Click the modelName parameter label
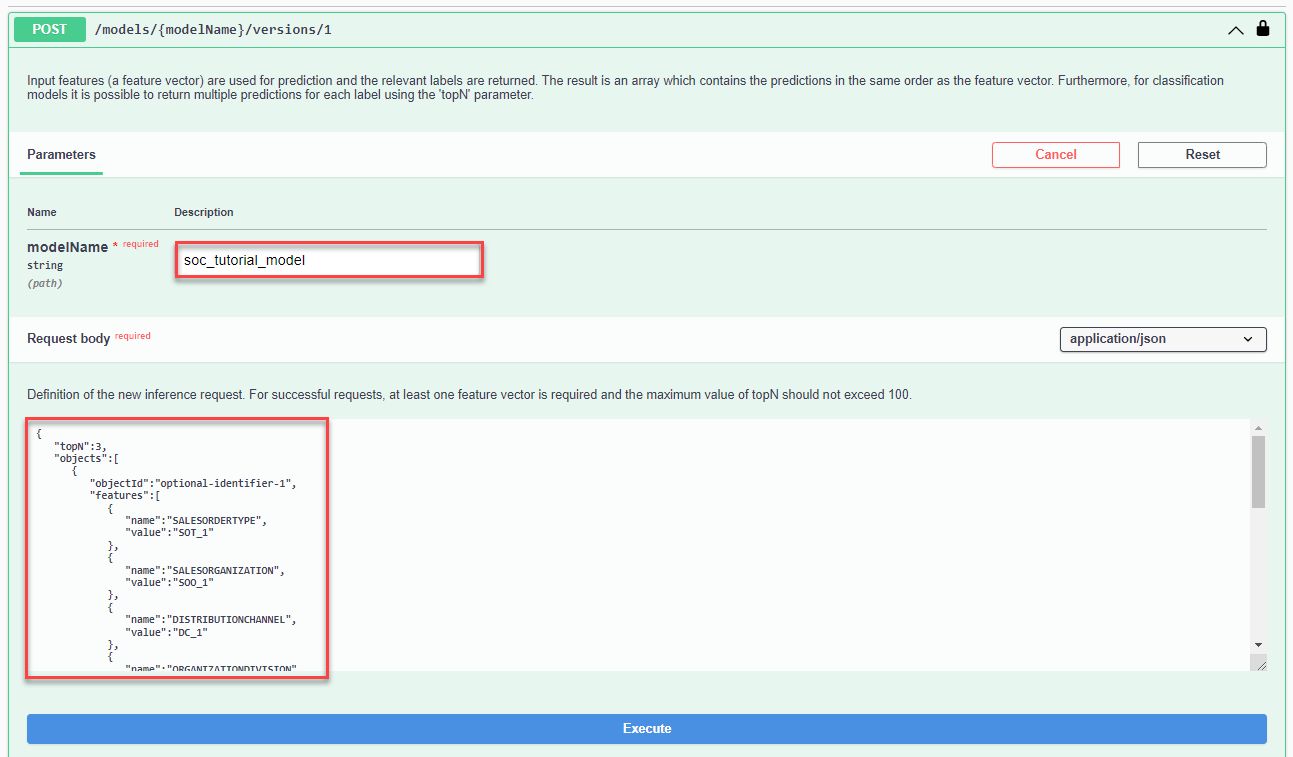The width and height of the screenshot is (1293, 757). click(67, 247)
